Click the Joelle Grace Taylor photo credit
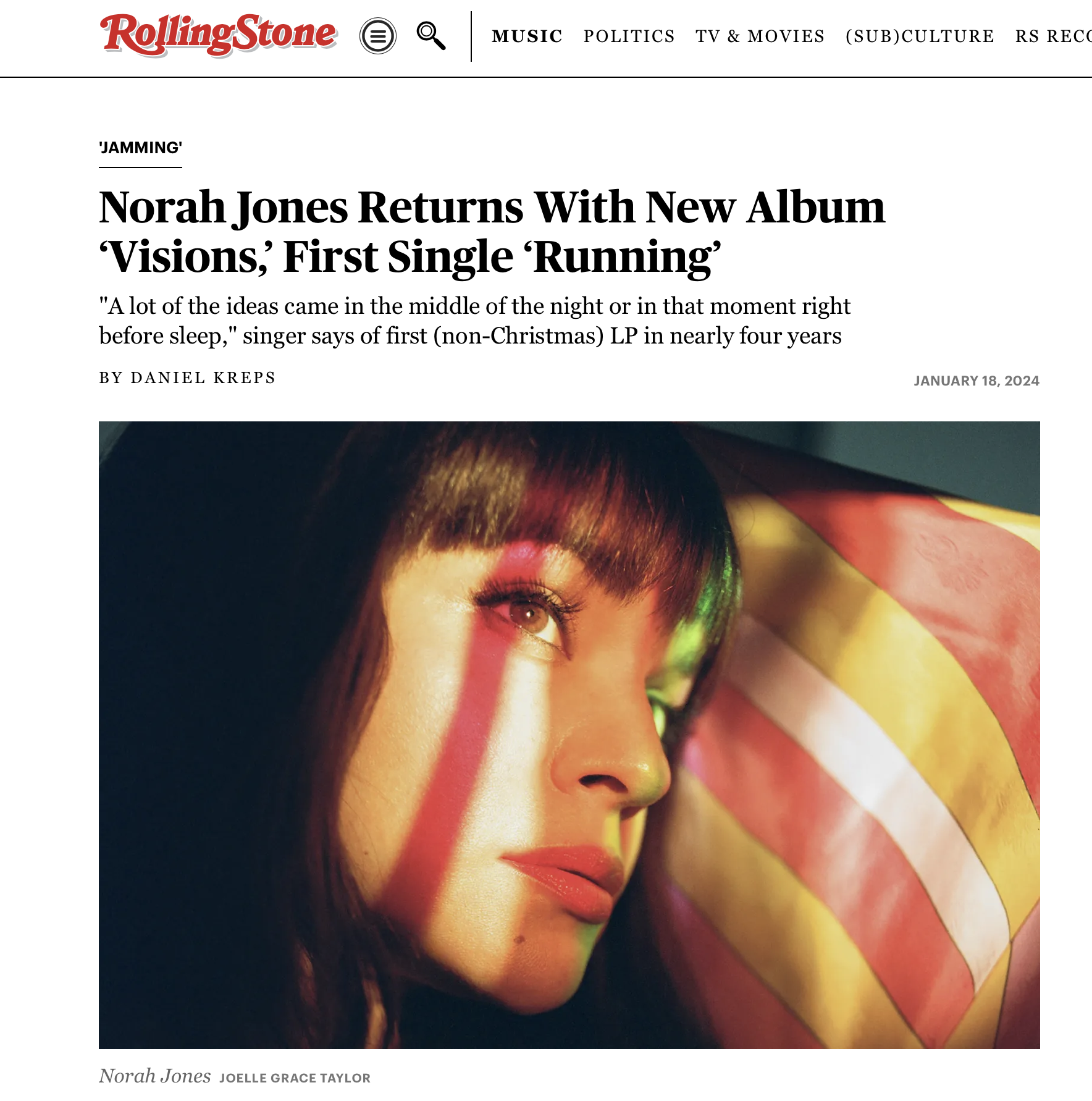Screen dimensions: 1092x1101 click(295, 1078)
